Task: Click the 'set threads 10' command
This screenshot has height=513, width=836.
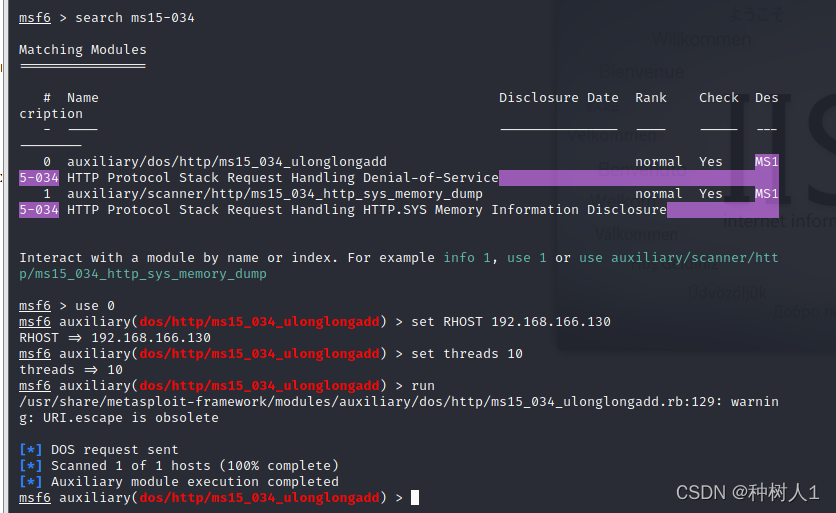Action: click(x=467, y=354)
